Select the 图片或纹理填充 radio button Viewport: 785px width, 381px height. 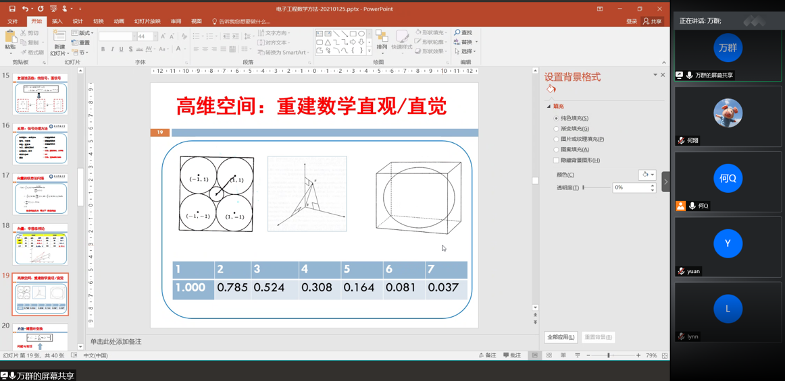pyautogui.click(x=556, y=139)
